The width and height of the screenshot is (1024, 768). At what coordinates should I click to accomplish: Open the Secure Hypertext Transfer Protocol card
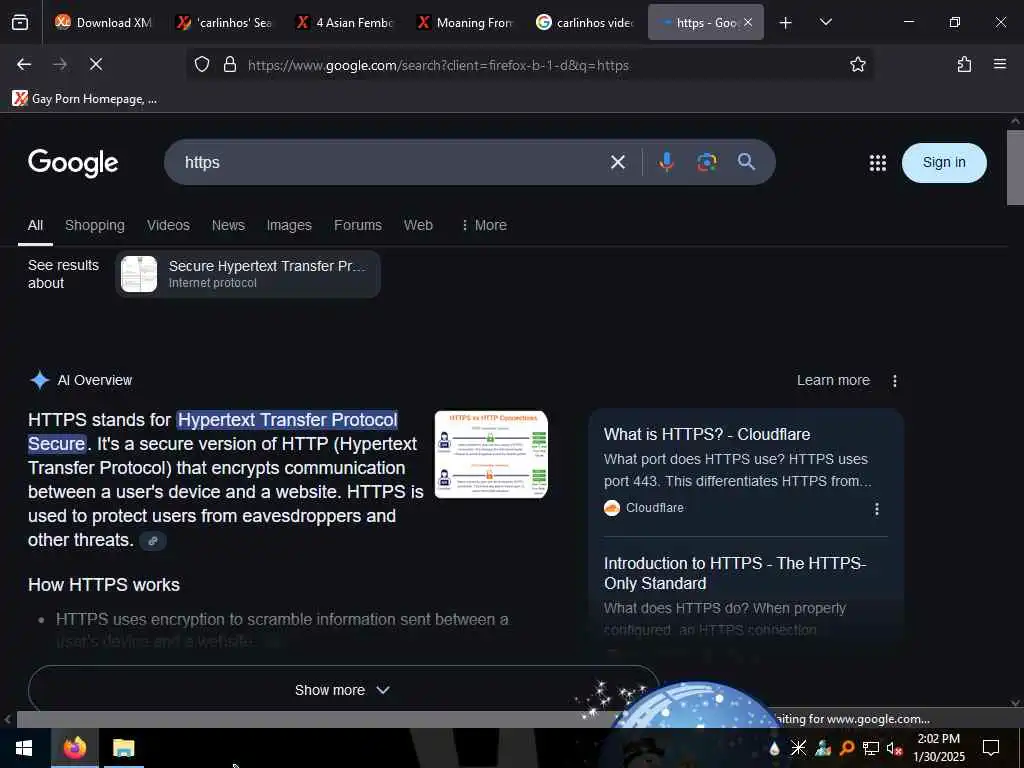[x=248, y=274]
